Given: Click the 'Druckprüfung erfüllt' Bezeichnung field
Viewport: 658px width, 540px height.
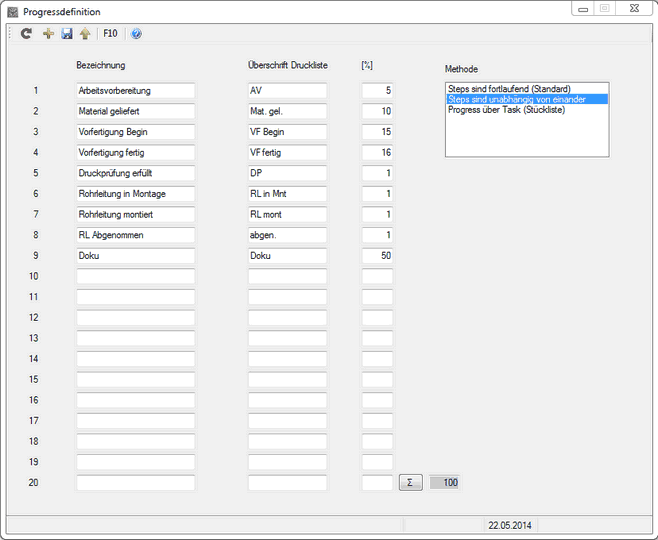Looking at the screenshot, I should coord(135,173).
